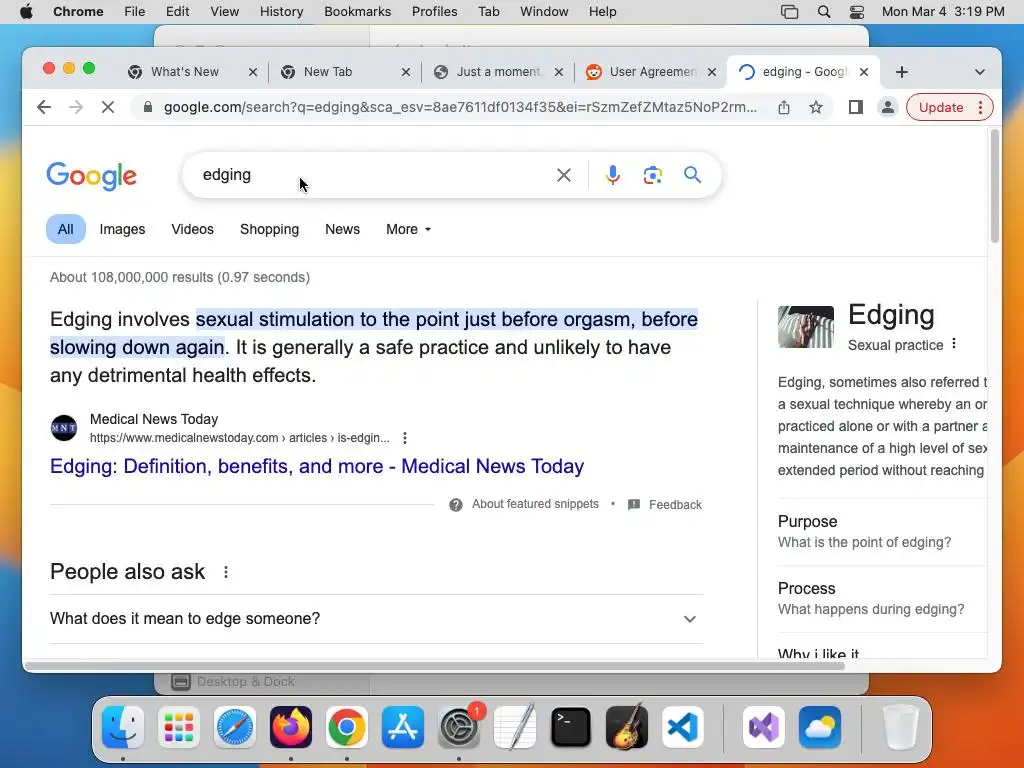1024x768 pixels.
Task: Open options for Medical News Today result
Action: [x=405, y=438]
